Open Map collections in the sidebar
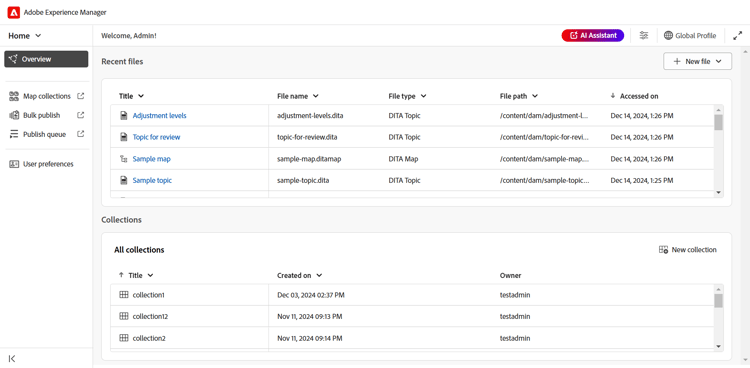750x368 pixels. tap(46, 96)
